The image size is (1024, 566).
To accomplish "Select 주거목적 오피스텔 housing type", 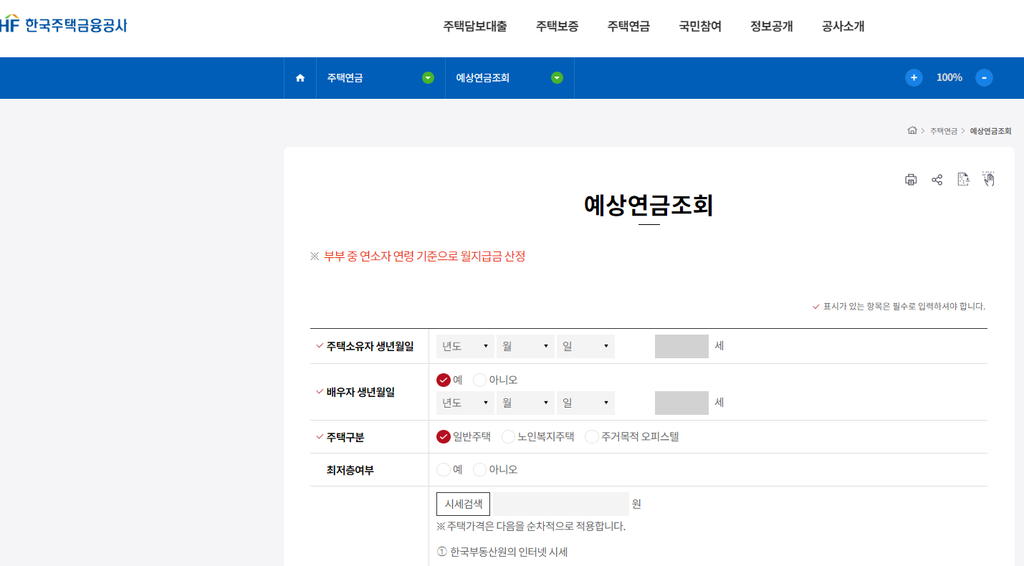I will (592, 437).
